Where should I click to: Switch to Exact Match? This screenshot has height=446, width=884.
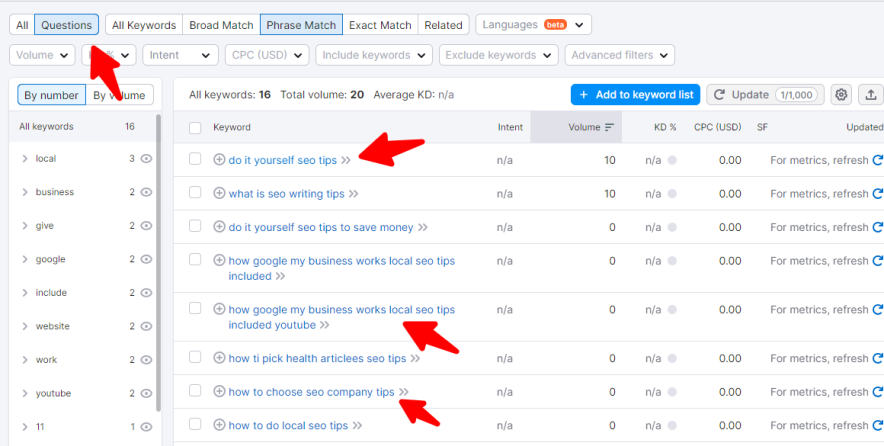[380, 25]
